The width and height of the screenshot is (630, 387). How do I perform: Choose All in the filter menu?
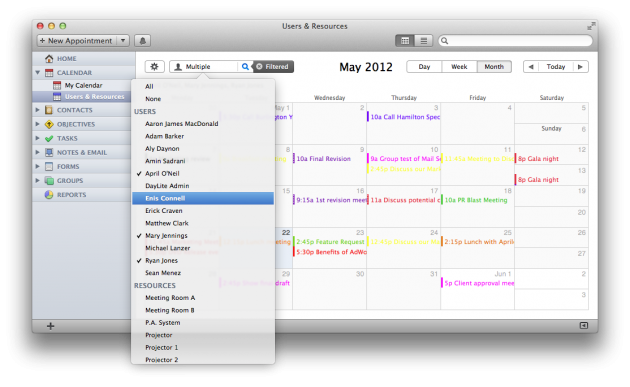(x=203, y=86)
